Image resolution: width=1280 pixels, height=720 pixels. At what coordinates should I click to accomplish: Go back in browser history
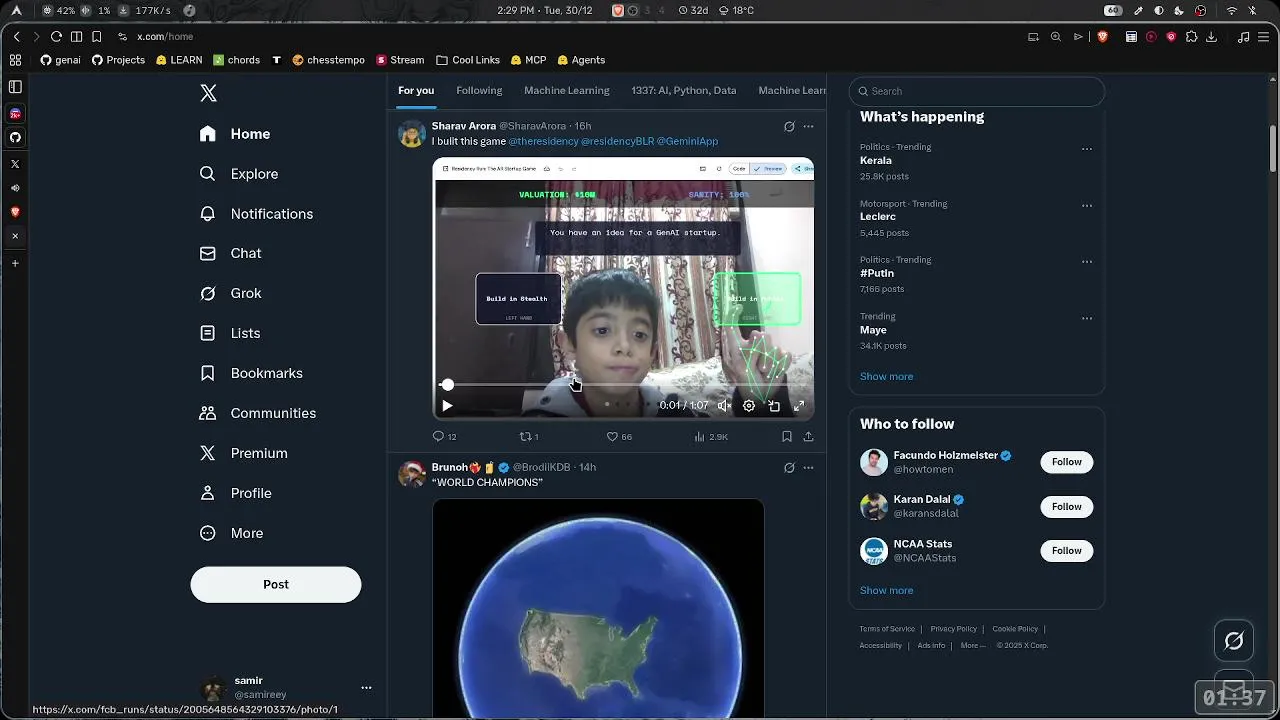point(17,37)
